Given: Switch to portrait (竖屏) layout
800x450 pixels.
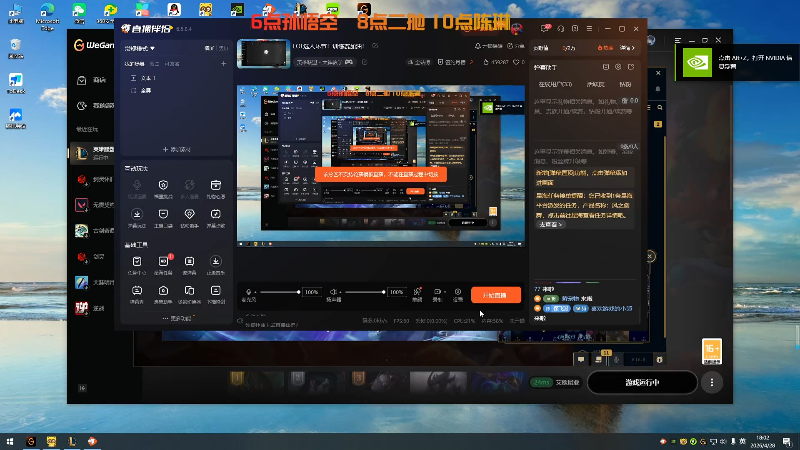Looking at the screenshot, I should [x=223, y=48].
